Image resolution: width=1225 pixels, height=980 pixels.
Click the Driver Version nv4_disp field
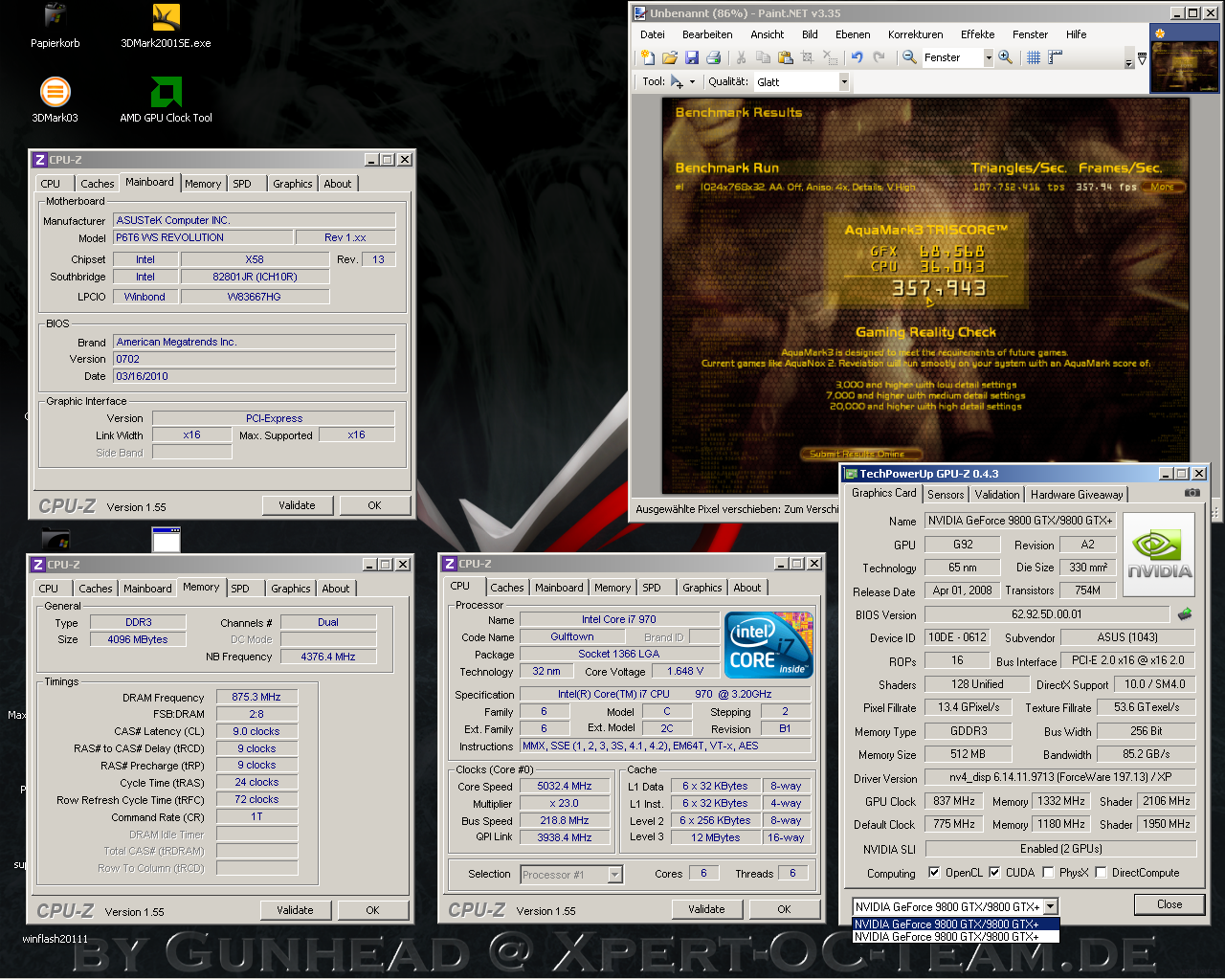pos(1060,777)
